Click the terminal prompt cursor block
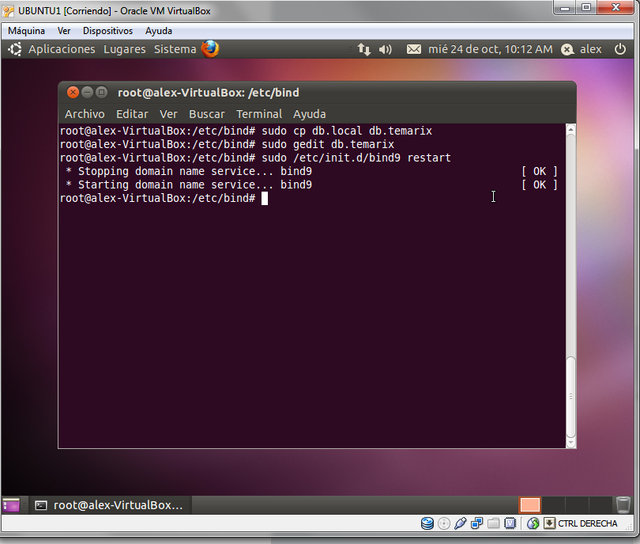The width and height of the screenshot is (640, 544). pyautogui.click(x=264, y=198)
